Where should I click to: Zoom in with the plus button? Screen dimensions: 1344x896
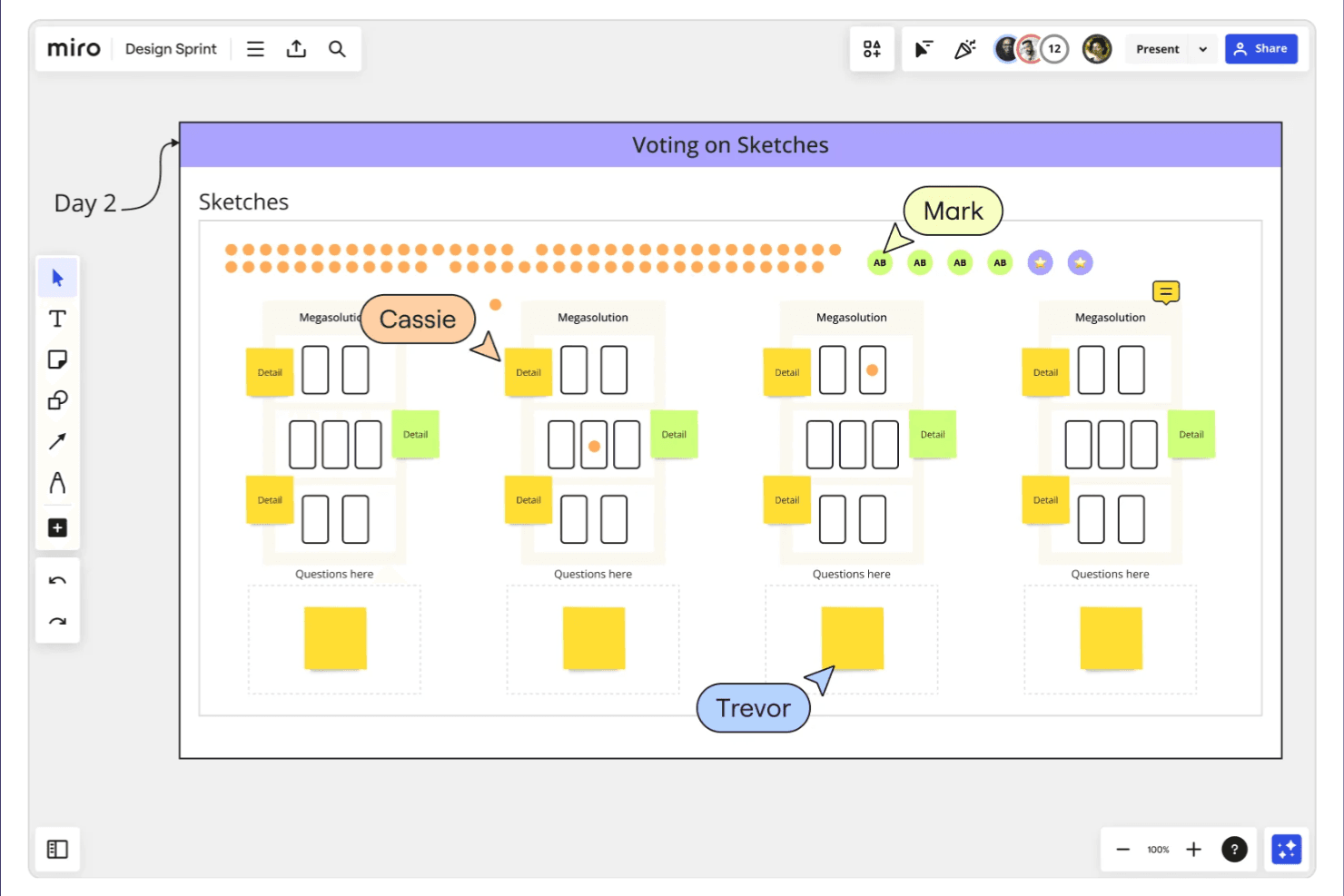pos(1193,850)
